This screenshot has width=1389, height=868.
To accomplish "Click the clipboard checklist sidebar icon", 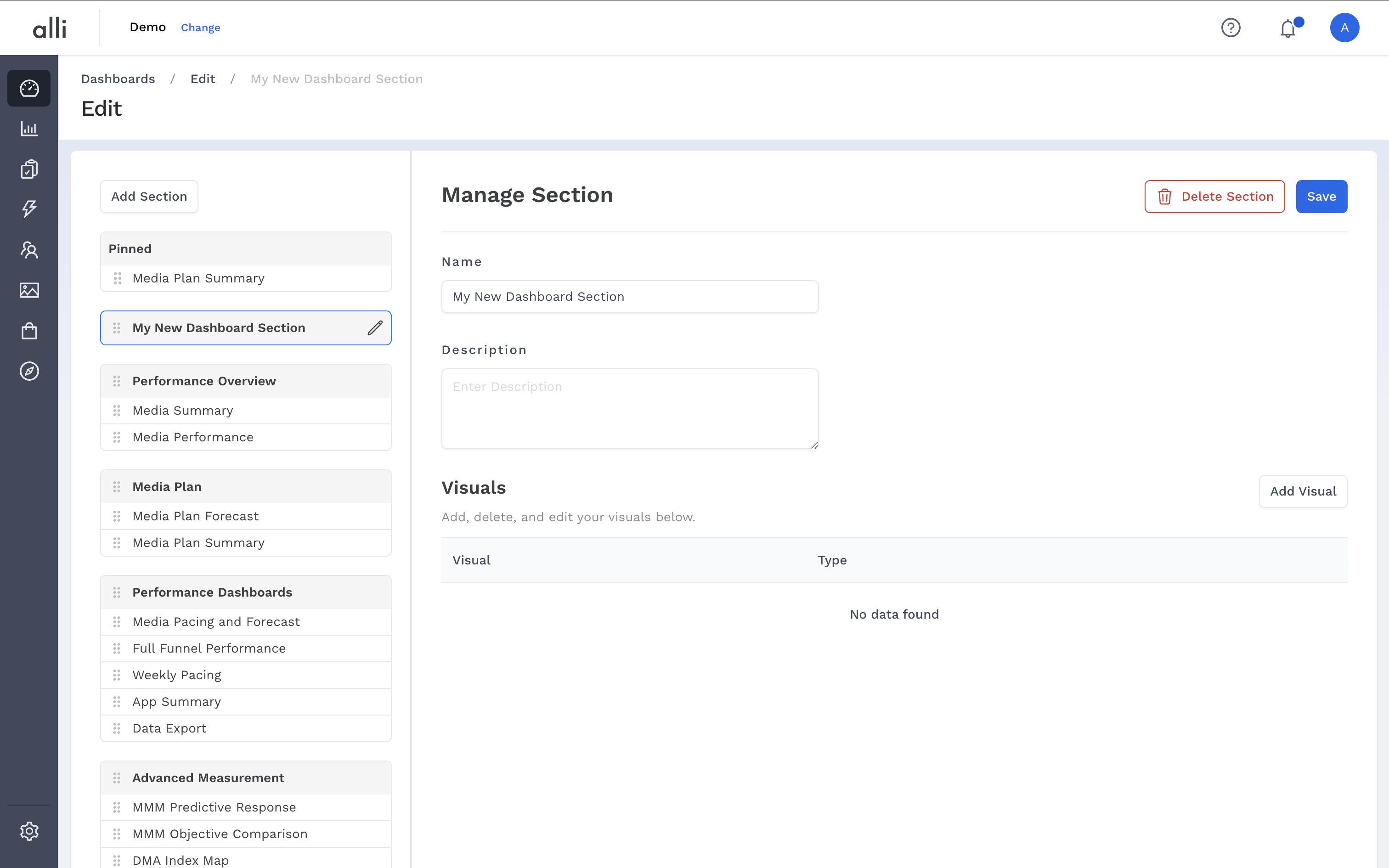I will [x=29, y=169].
